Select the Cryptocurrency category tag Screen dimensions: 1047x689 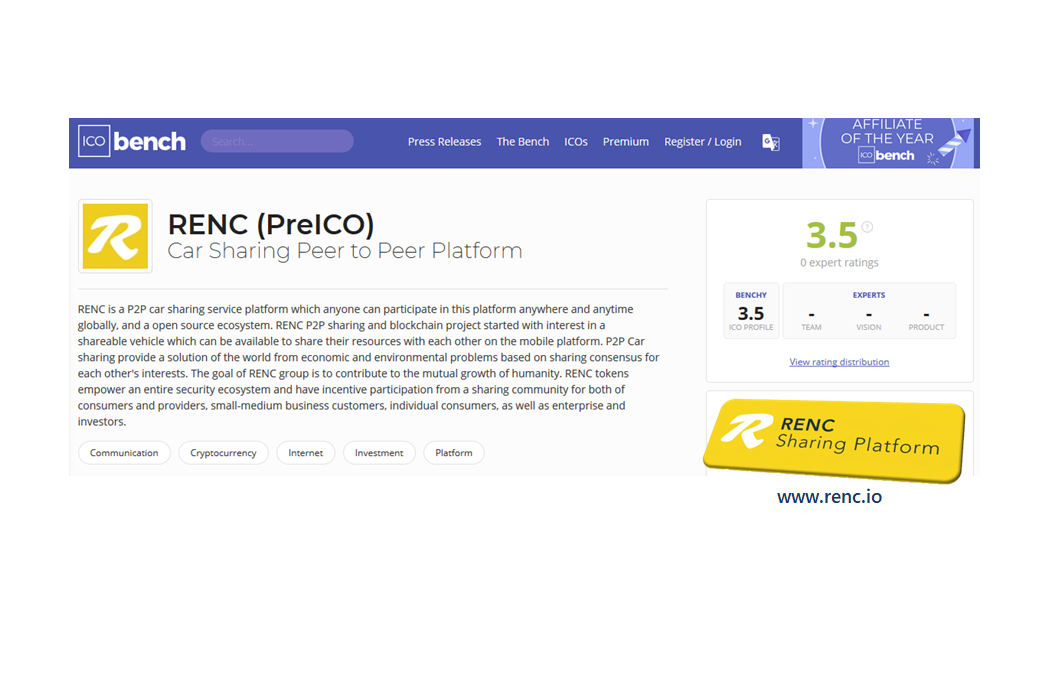click(x=223, y=453)
